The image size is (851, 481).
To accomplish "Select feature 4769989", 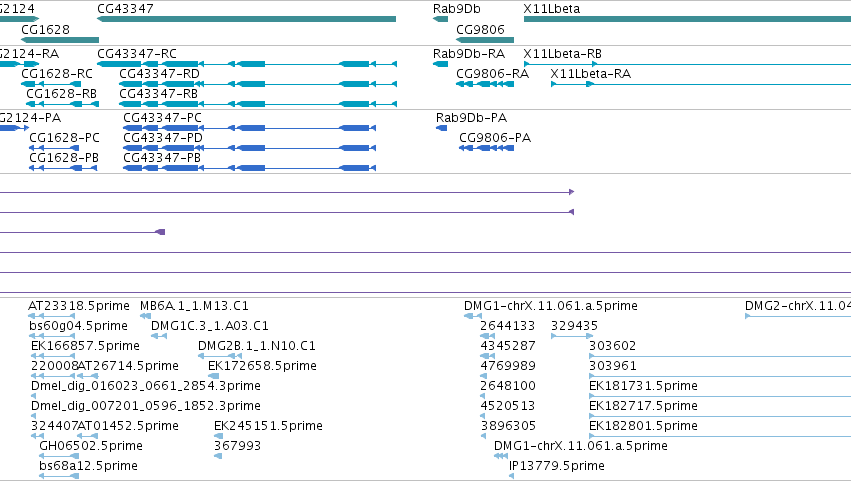I will (x=484, y=376).
